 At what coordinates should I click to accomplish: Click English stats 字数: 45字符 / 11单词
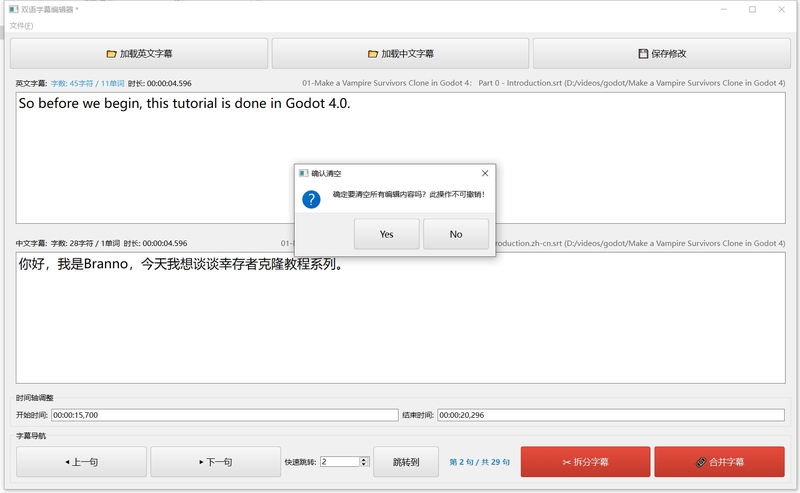[87, 83]
